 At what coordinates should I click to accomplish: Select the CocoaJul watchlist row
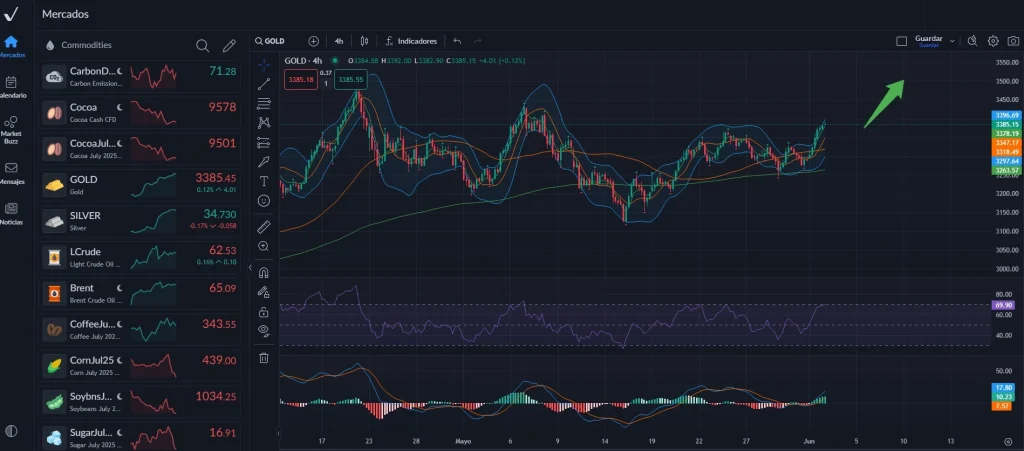140,149
